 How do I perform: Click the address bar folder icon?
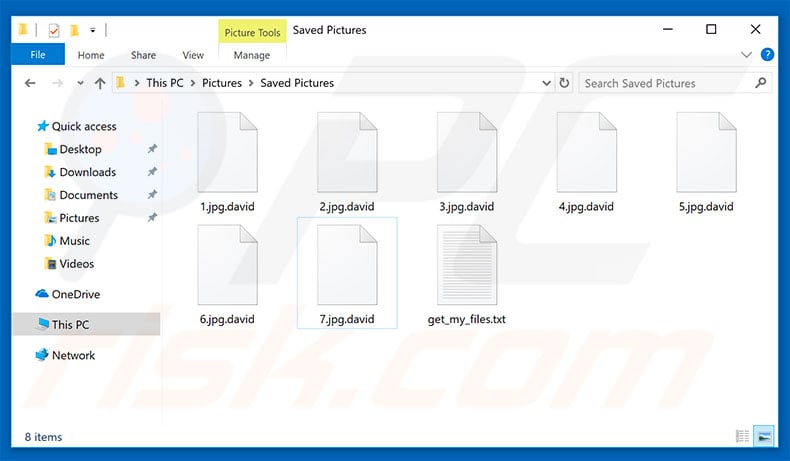pyautogui.click(x=120, y=83)
